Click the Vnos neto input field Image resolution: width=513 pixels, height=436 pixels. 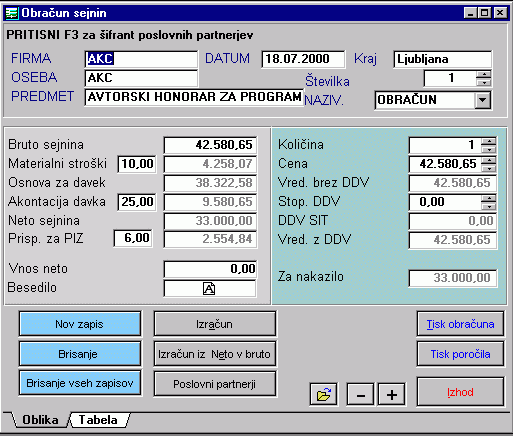pyautogui.click(x=210, y=269)
